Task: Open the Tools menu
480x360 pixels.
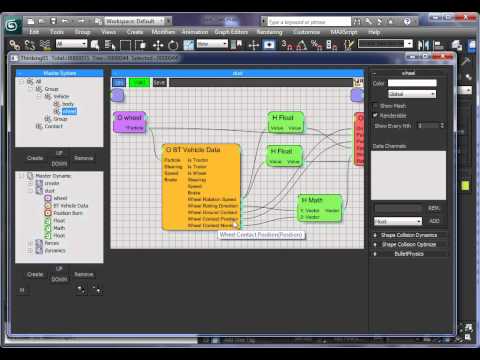Action: tap(57, 32)
